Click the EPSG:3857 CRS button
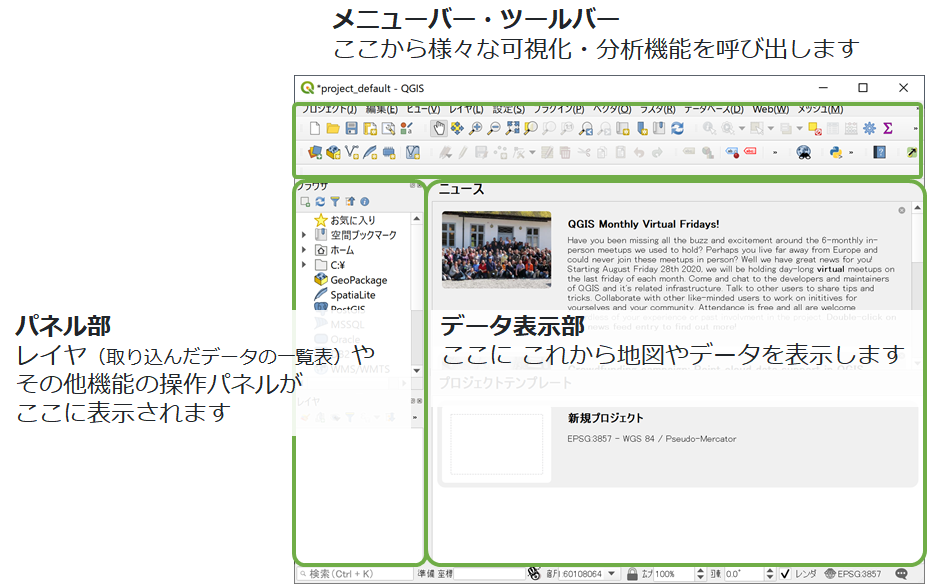930x584 pixels. [x=853, y=573]
